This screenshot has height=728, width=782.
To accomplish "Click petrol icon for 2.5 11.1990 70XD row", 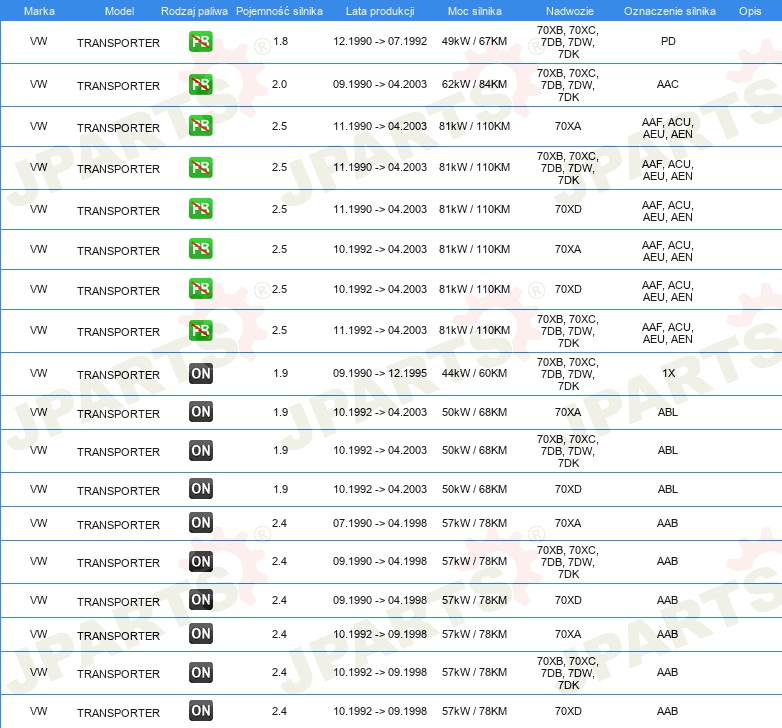I will tap(200, 208).
